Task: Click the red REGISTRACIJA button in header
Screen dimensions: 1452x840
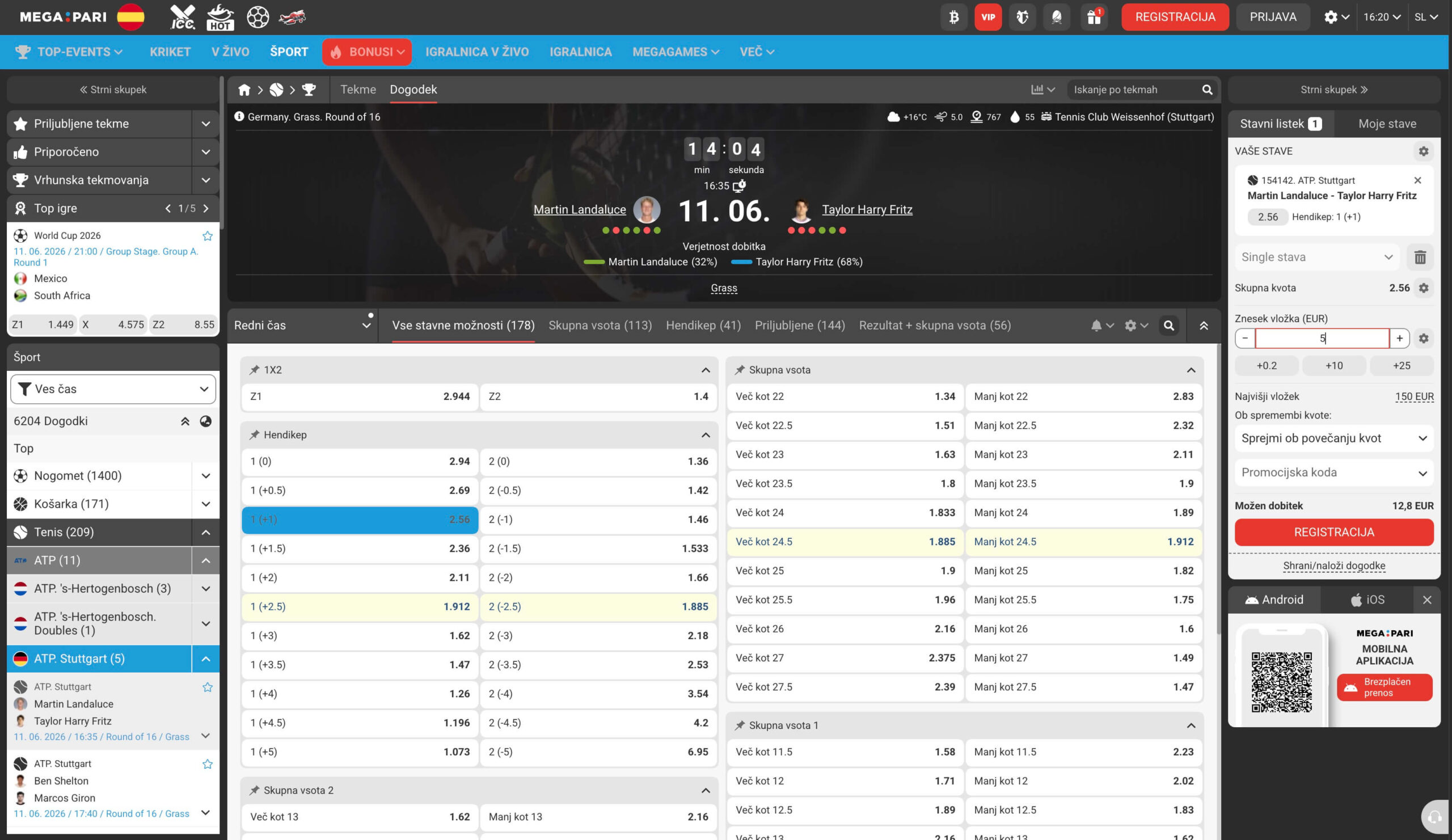Action: (x=1175, y=17)
